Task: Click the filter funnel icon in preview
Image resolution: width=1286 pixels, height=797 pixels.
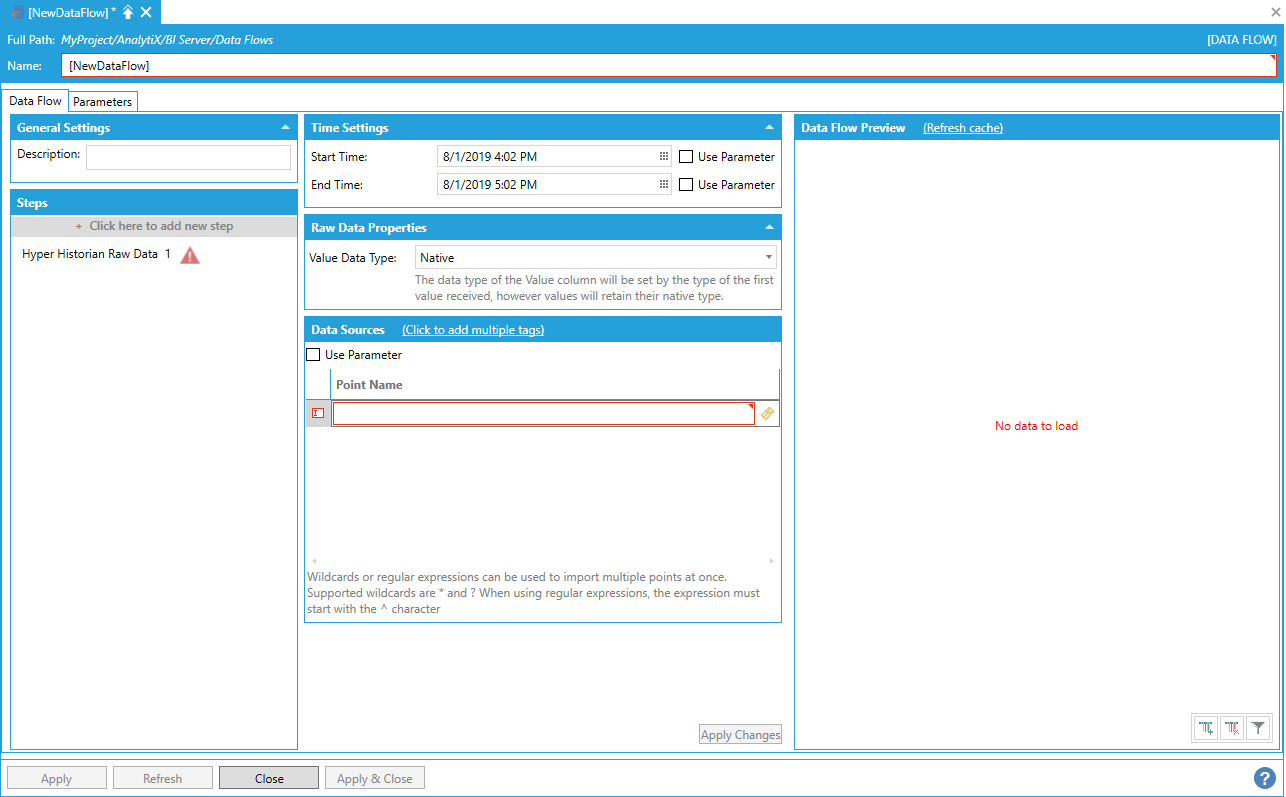Action: point(1258,729)
